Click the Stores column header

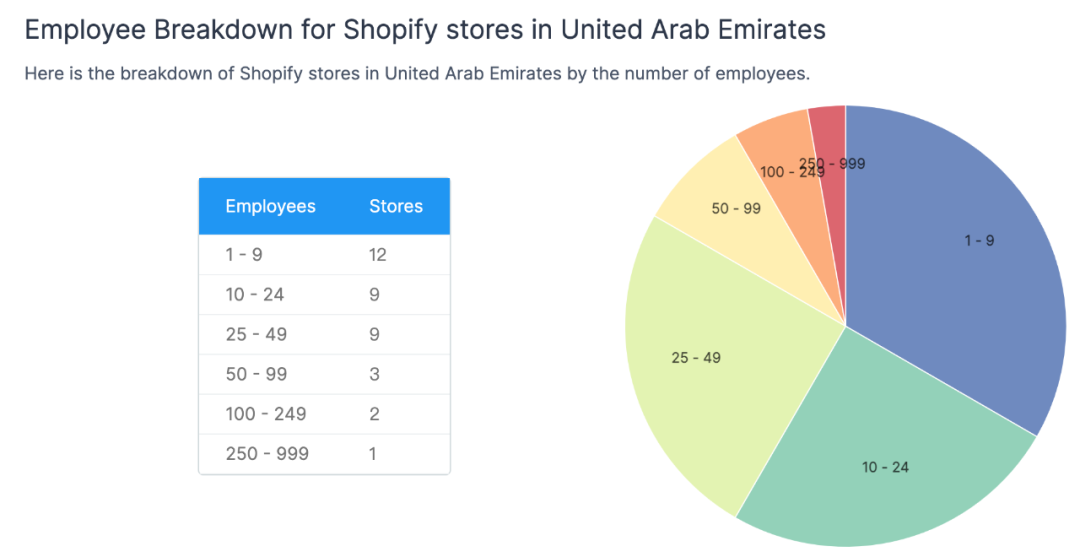(396, 207)
